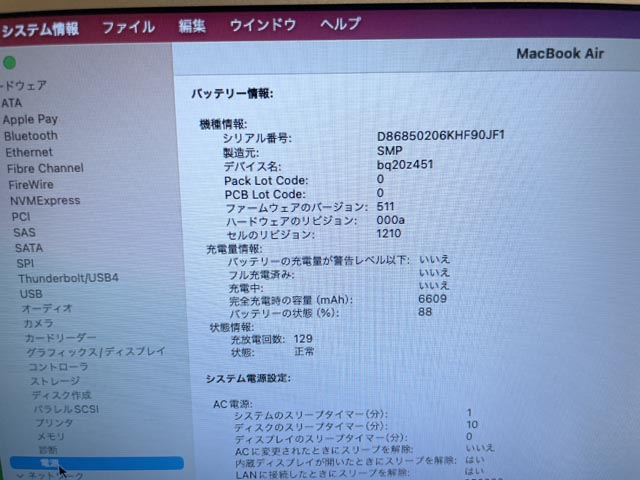Open the ファイル menu
This screenshot has height=480, width=640.
coord(128,27)
